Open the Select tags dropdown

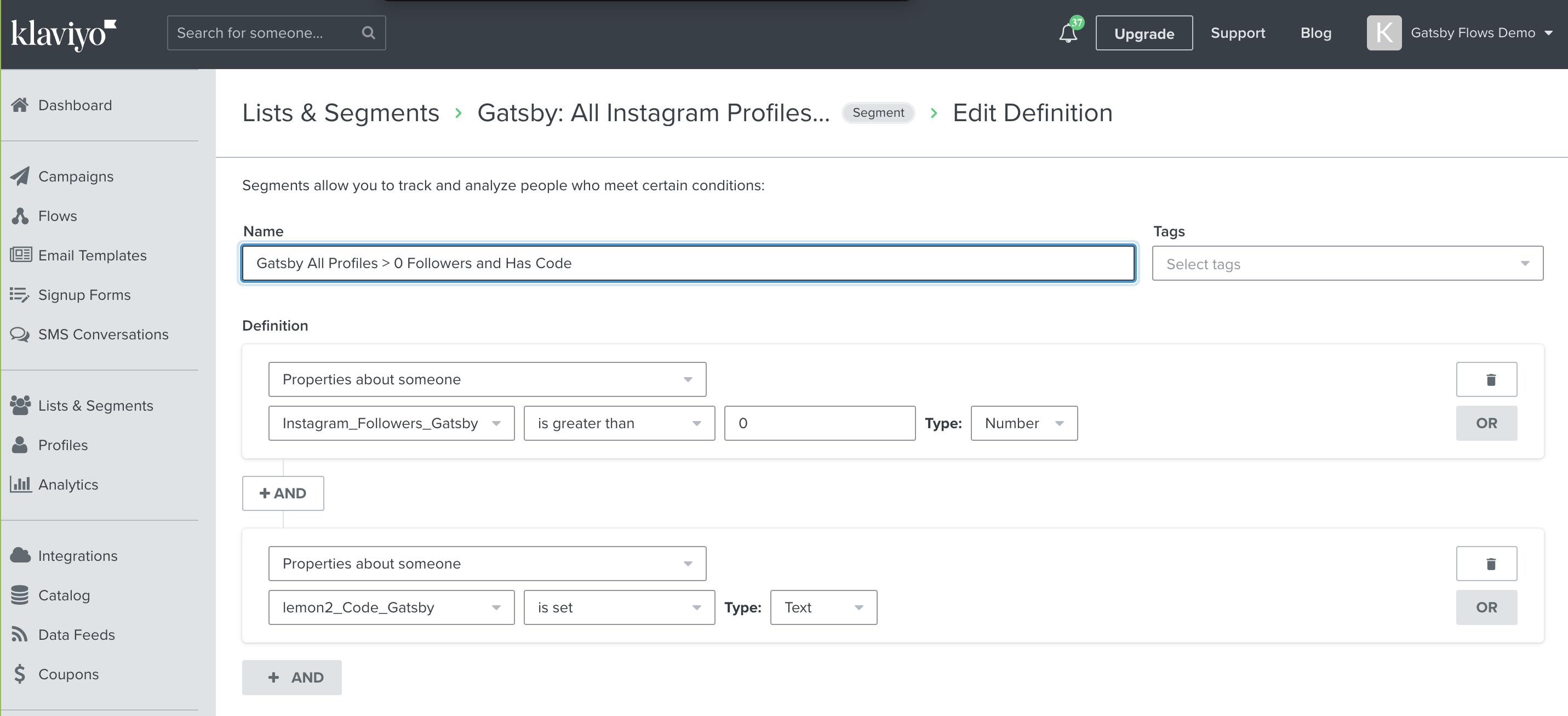pyautogui.click(x=1347, y=264)
